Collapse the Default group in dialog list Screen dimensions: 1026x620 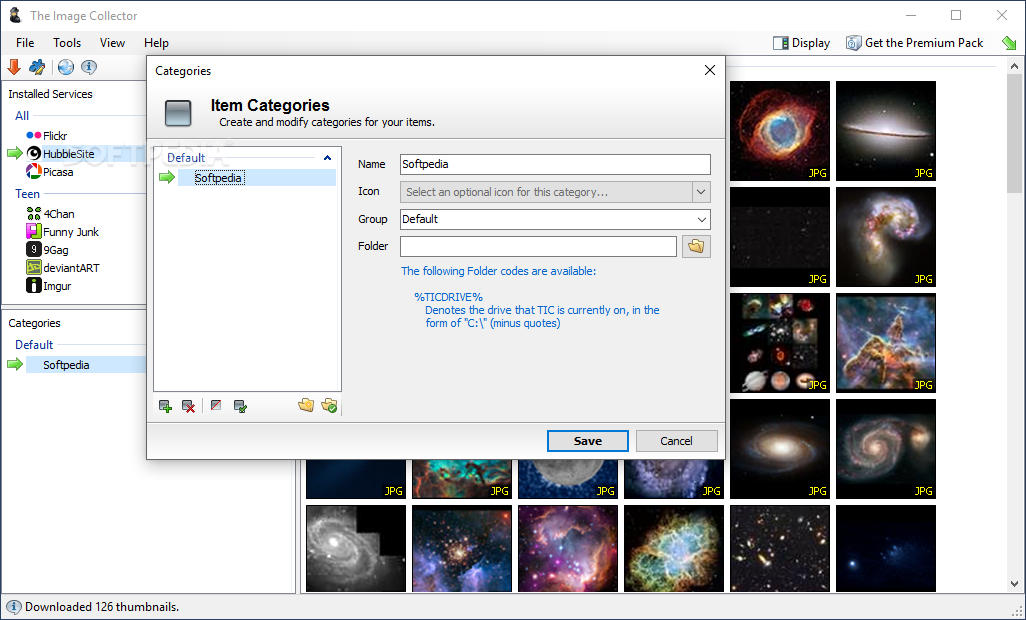(327, 158)
